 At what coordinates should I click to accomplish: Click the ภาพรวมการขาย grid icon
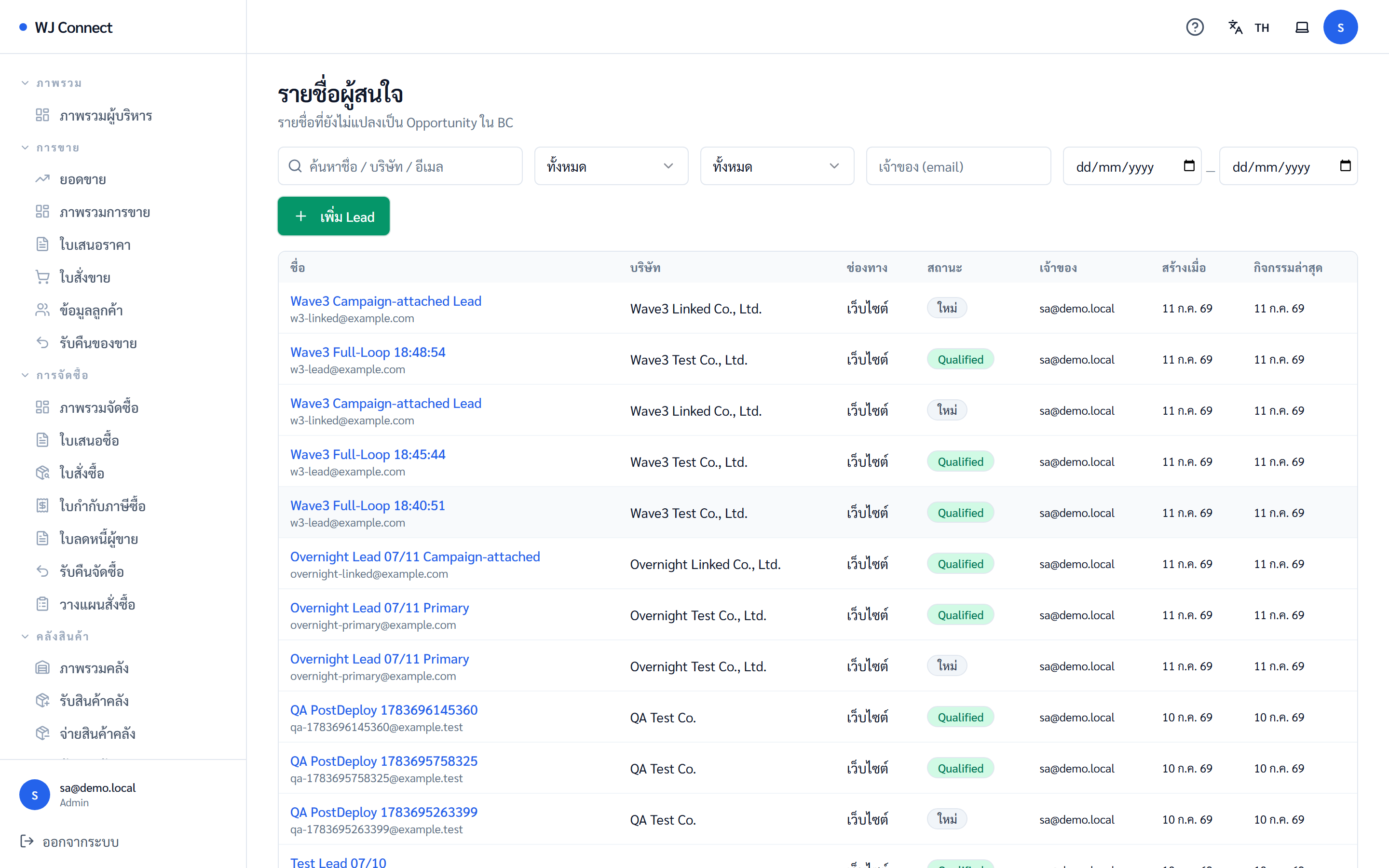[x=42, y=212]
